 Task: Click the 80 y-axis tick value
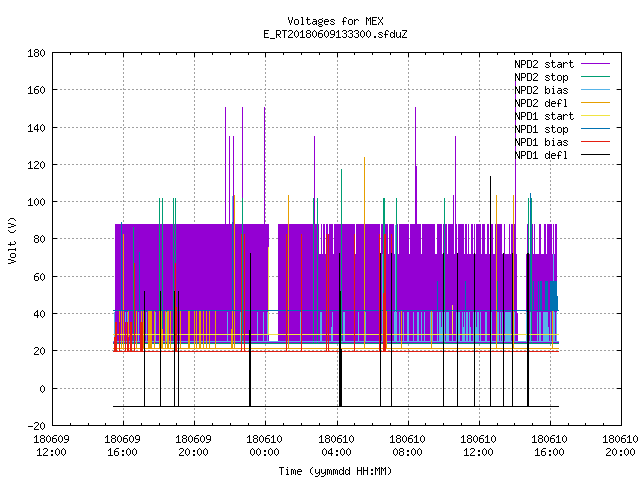[x=39, y=239]
